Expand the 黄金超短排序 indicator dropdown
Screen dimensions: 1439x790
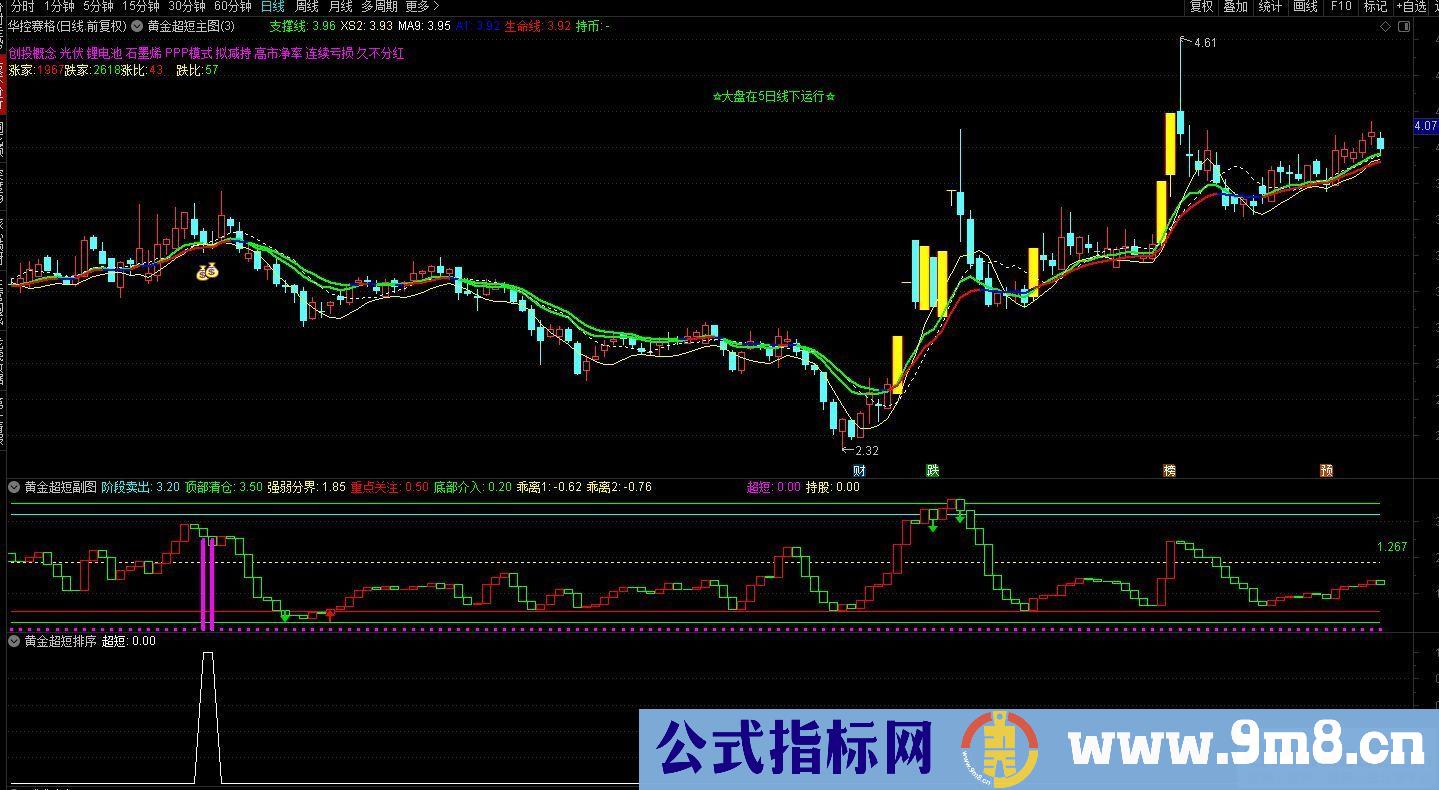point(14,641)
